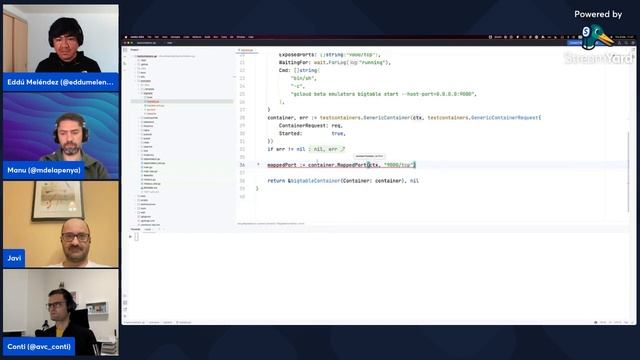640x360 pixels.
Task: Click the 'Started: true,' line
Action: tap(312, 133)
